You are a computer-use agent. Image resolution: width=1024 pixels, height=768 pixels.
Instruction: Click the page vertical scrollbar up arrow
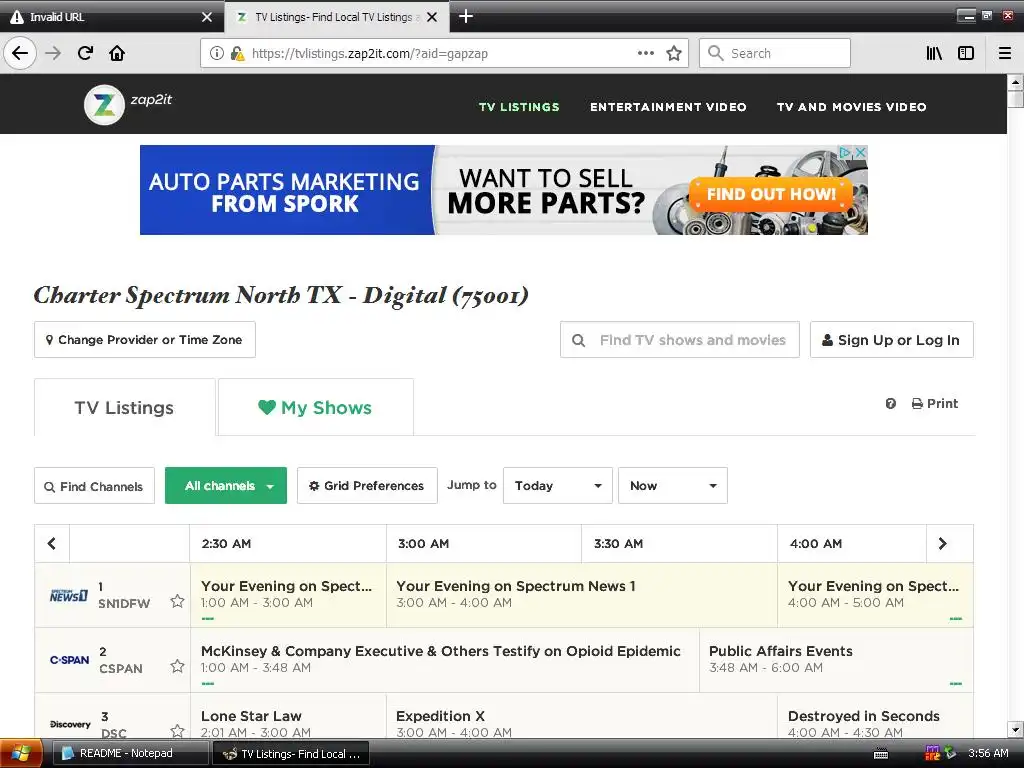click(1015, 83)
